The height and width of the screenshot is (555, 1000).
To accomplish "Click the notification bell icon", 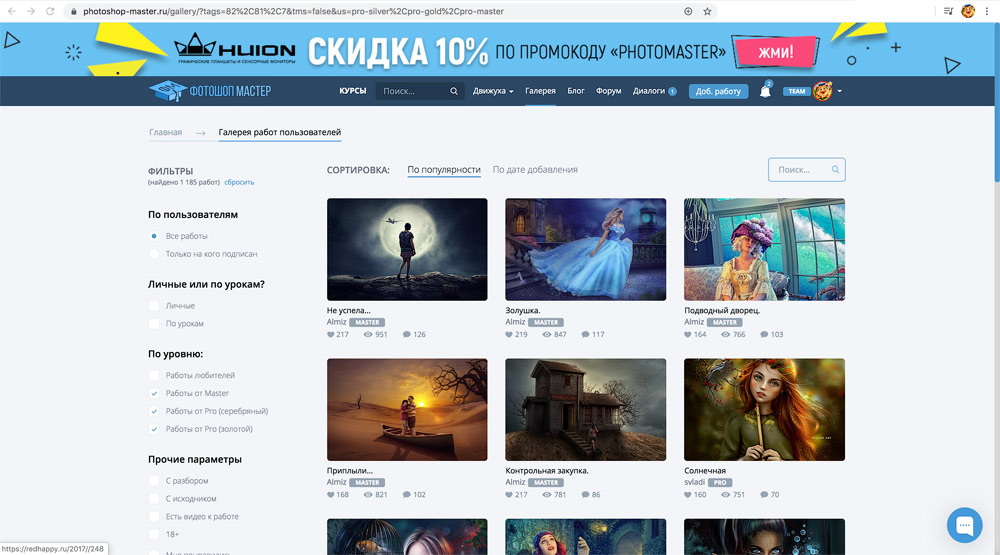I will (765, 91).
